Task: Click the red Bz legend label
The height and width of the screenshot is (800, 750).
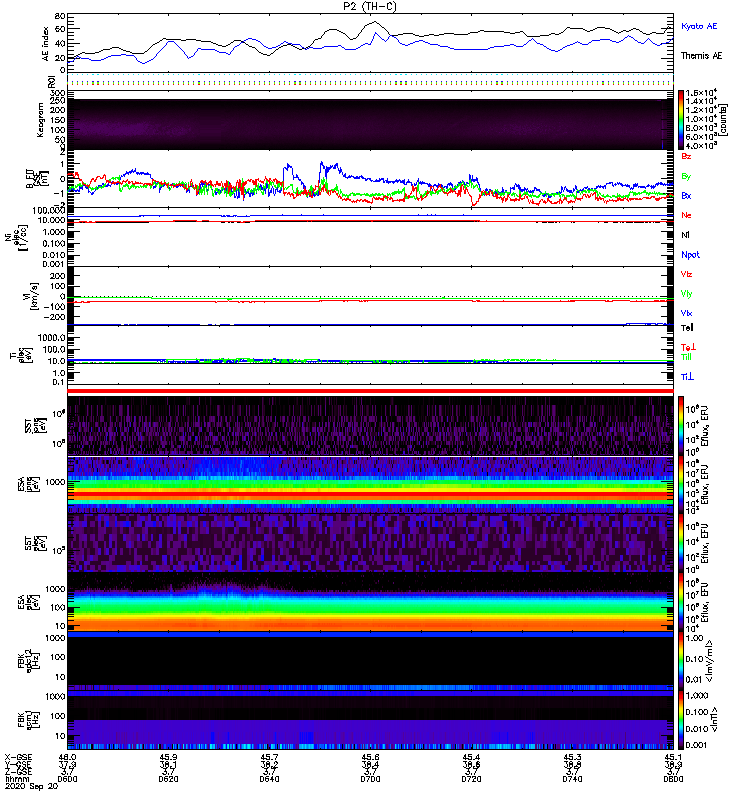Action: coord(686,156)
